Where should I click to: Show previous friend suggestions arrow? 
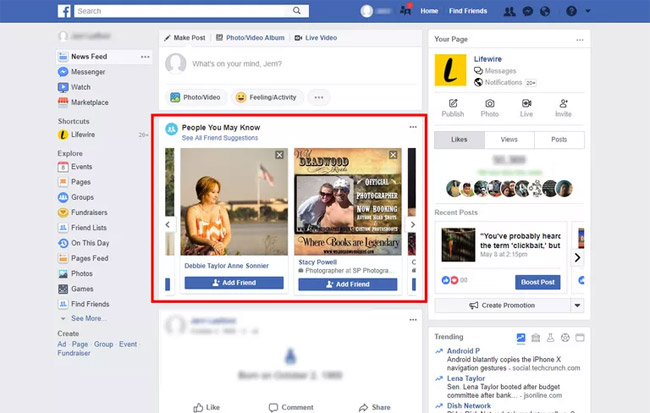(168, 224)
